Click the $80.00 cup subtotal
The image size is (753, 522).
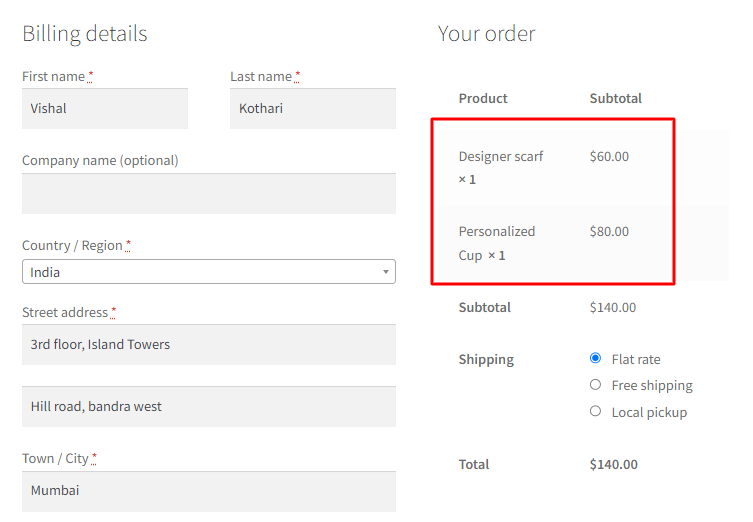pyautogui.click(x=609, y=231)
